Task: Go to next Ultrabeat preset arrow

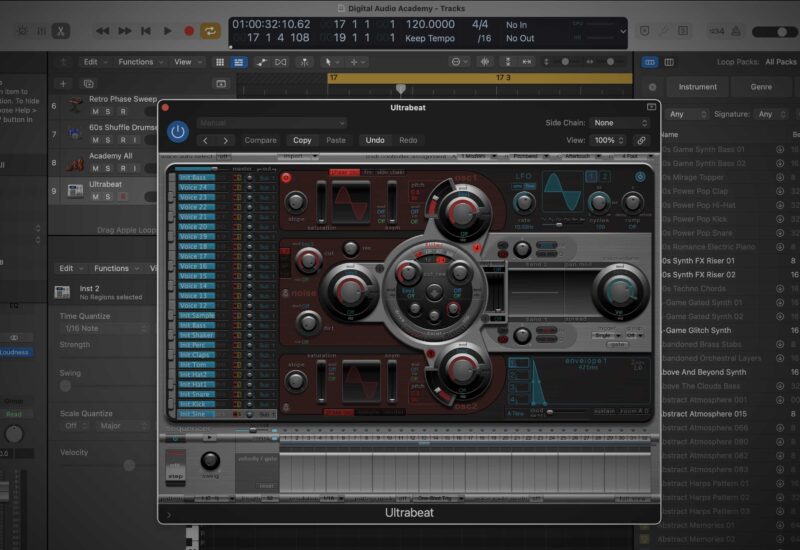Action: click(x=226, y=140)
